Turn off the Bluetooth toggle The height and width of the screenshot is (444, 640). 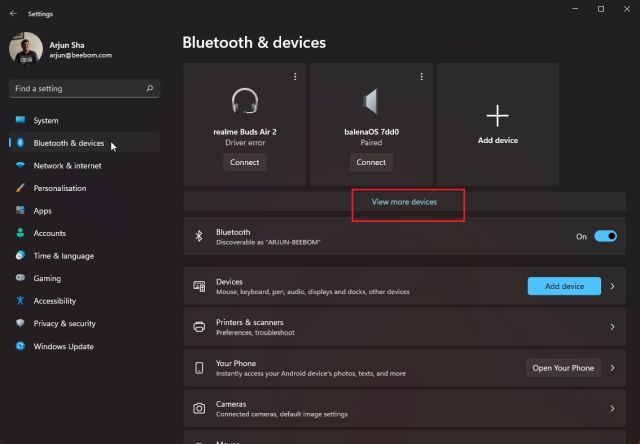(x=605, y=236)
